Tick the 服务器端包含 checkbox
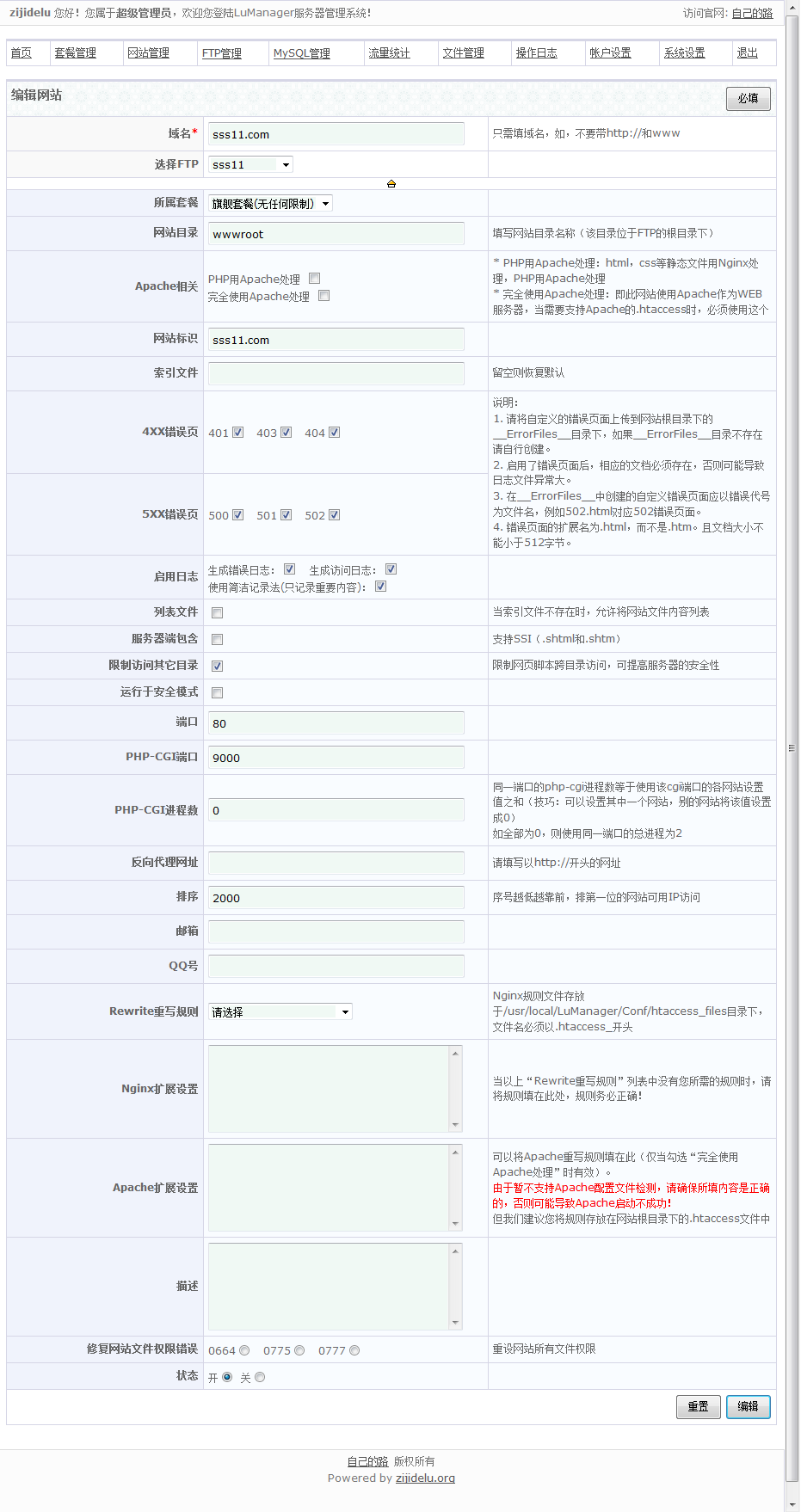This screenshot has width=801, height=1512. 218,640
